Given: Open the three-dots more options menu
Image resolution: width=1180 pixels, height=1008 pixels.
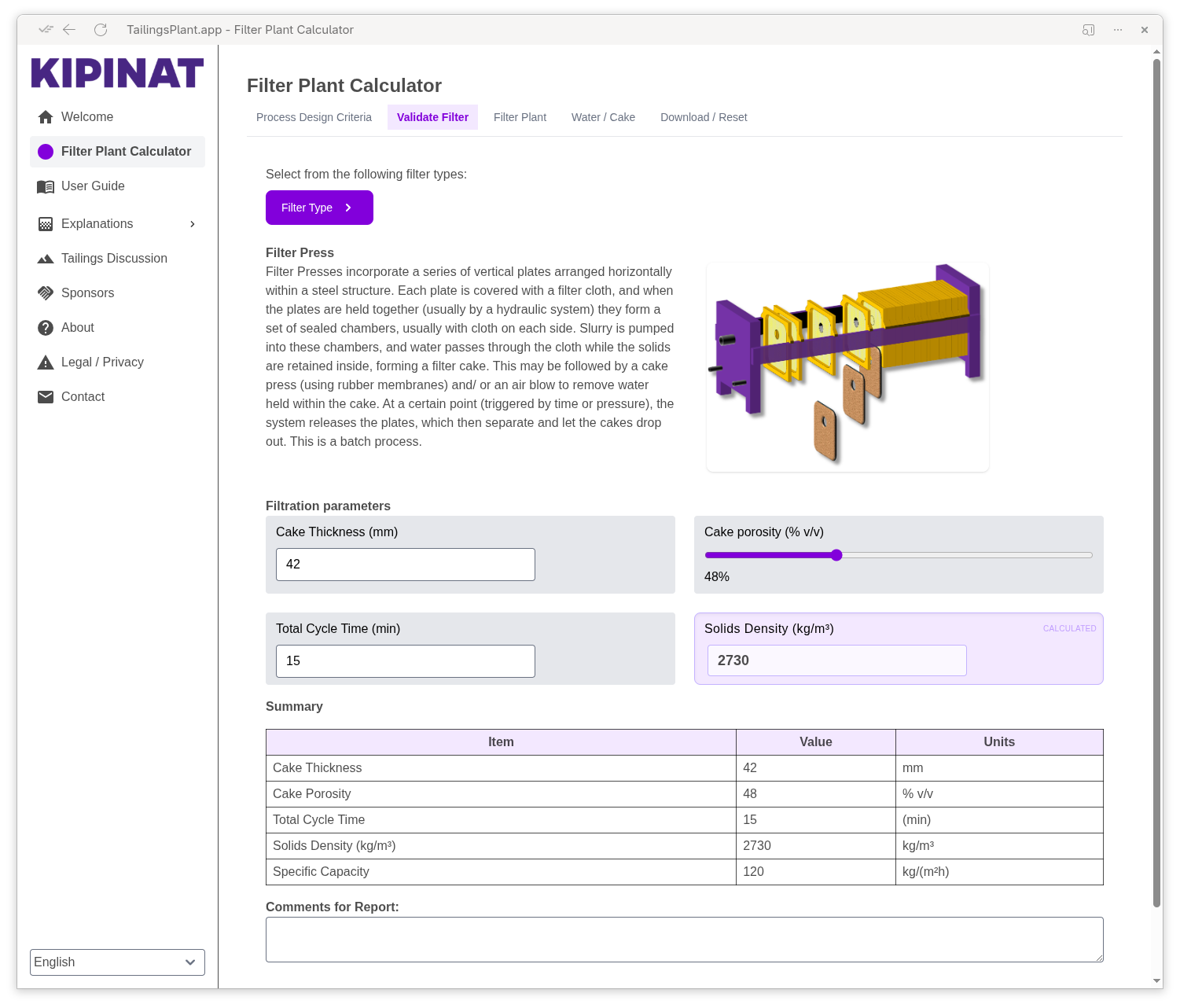Looking at the screenshot, I should (1118, 30).
